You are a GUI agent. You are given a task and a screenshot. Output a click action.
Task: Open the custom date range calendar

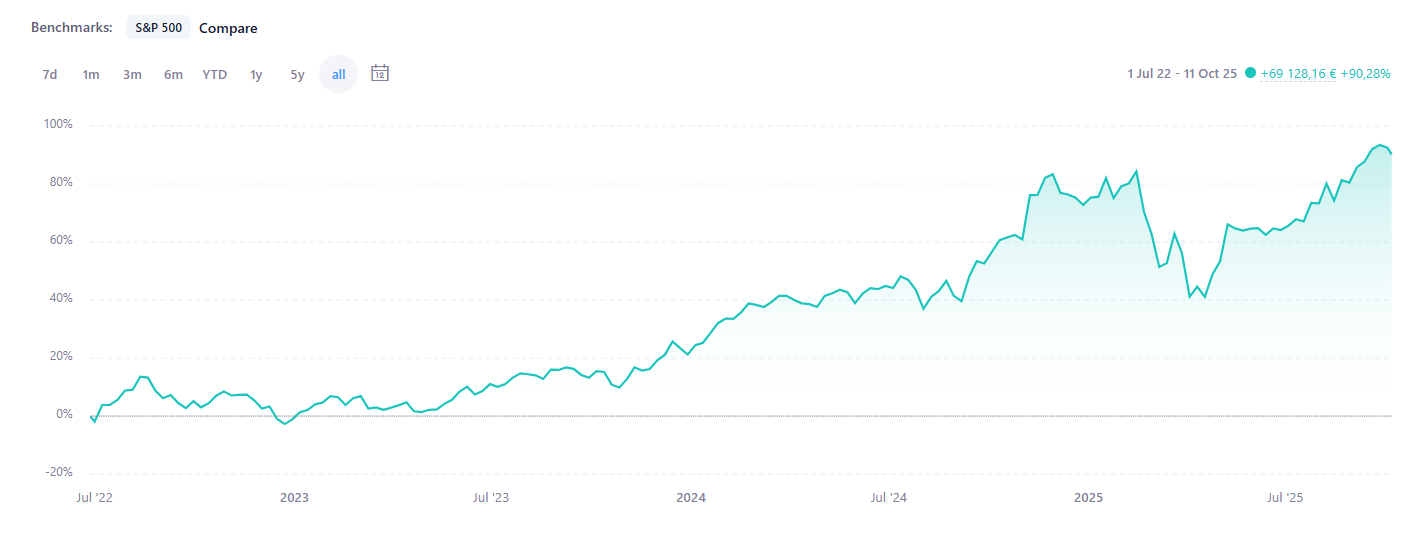pyautogui.click(x=380, y=73)
